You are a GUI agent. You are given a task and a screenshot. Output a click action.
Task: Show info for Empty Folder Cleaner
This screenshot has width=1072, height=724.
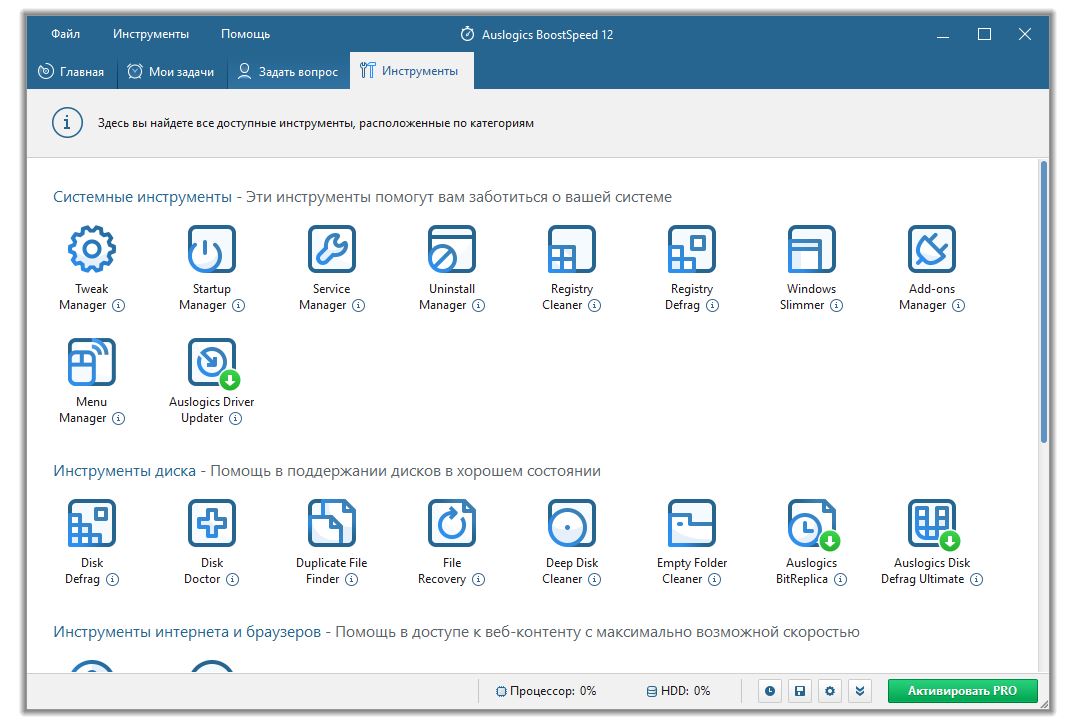pyautogui.click(x=714, y=580)
